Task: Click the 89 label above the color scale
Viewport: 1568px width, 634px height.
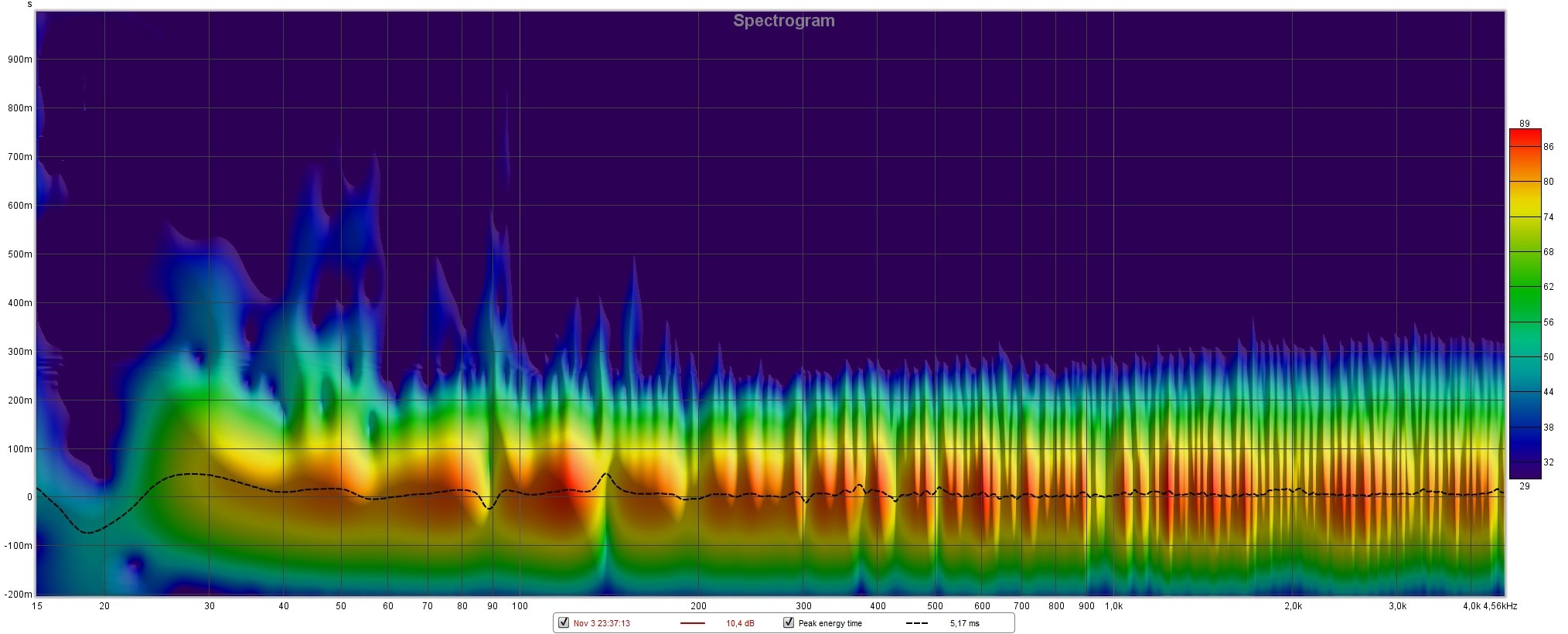Action: 1524,124
